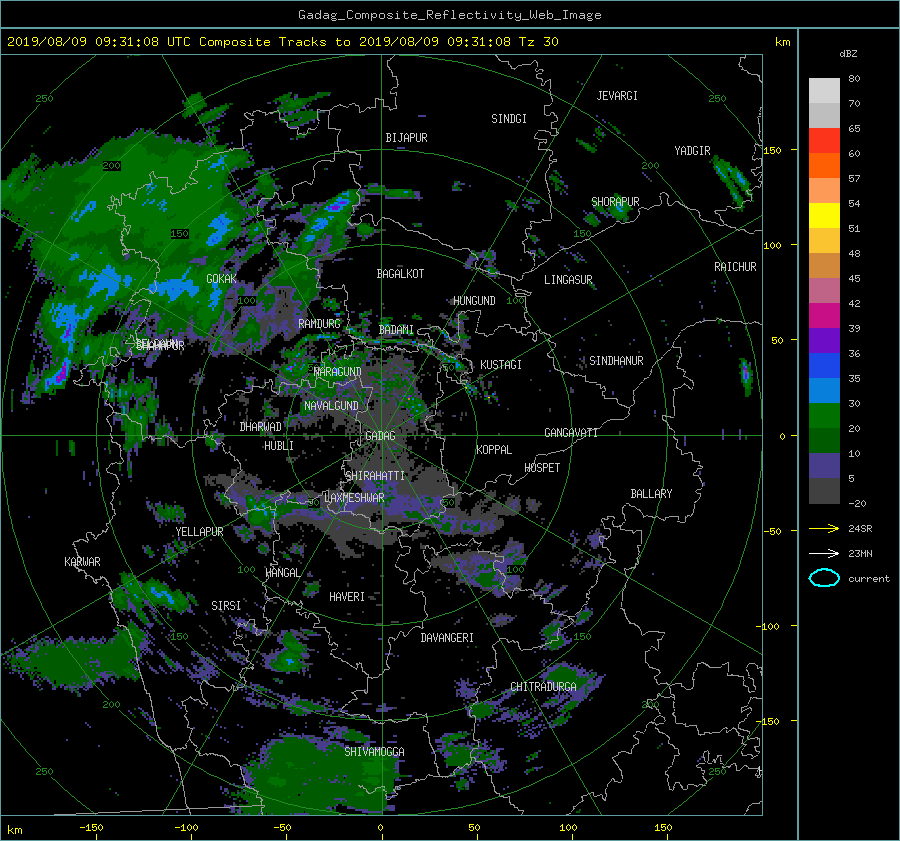The width and height of the screenshot is (900, 841).
Task: Click the JEVARGI city label
Action: point(617,96)
